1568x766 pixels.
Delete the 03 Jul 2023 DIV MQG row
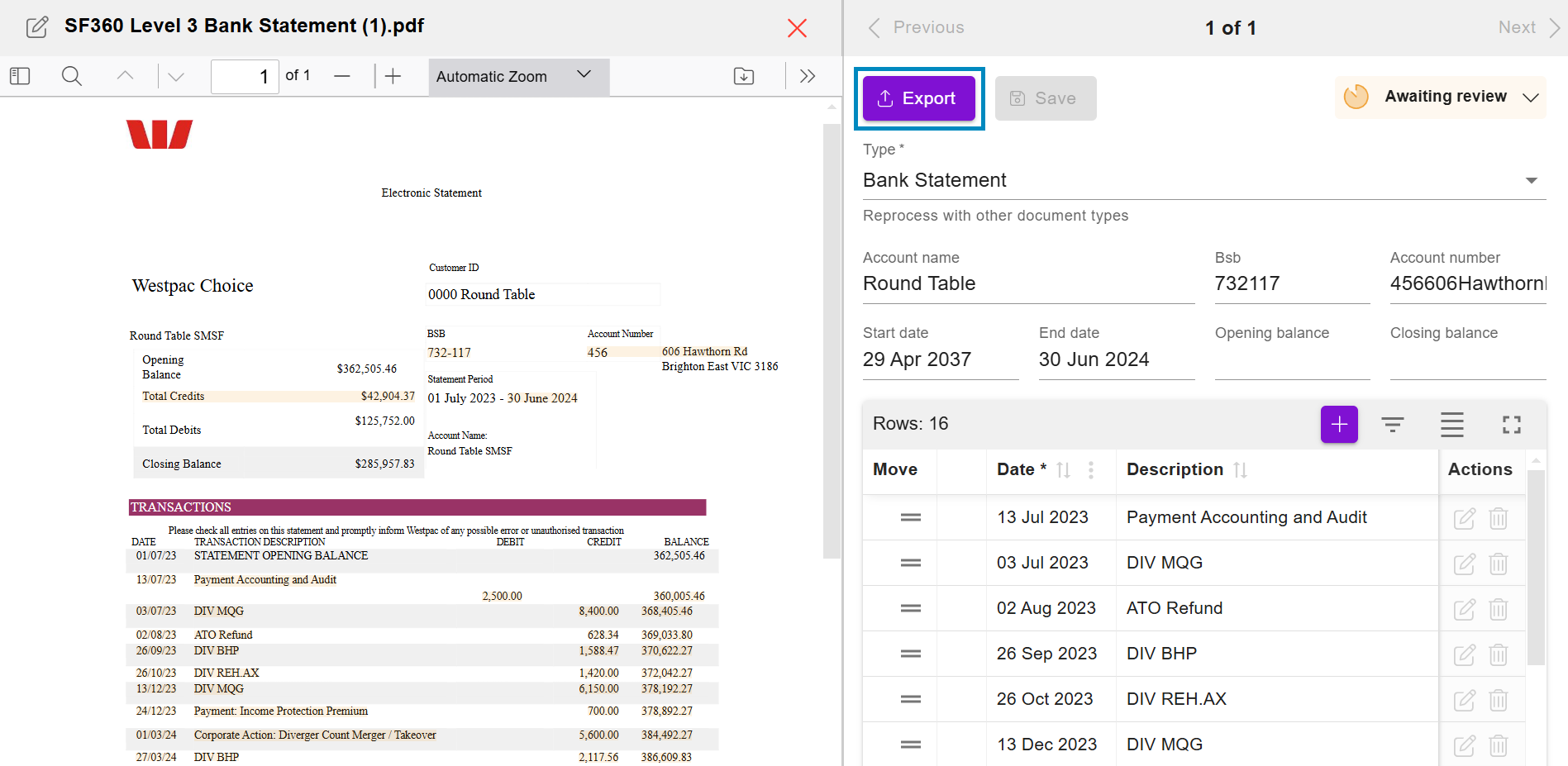point(1499,564)
